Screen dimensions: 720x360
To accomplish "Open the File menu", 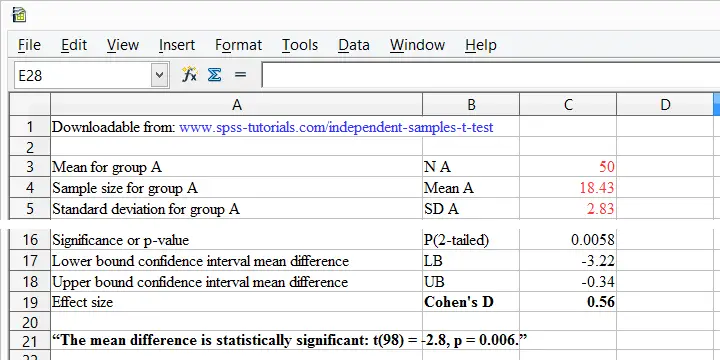I will 29,45.
